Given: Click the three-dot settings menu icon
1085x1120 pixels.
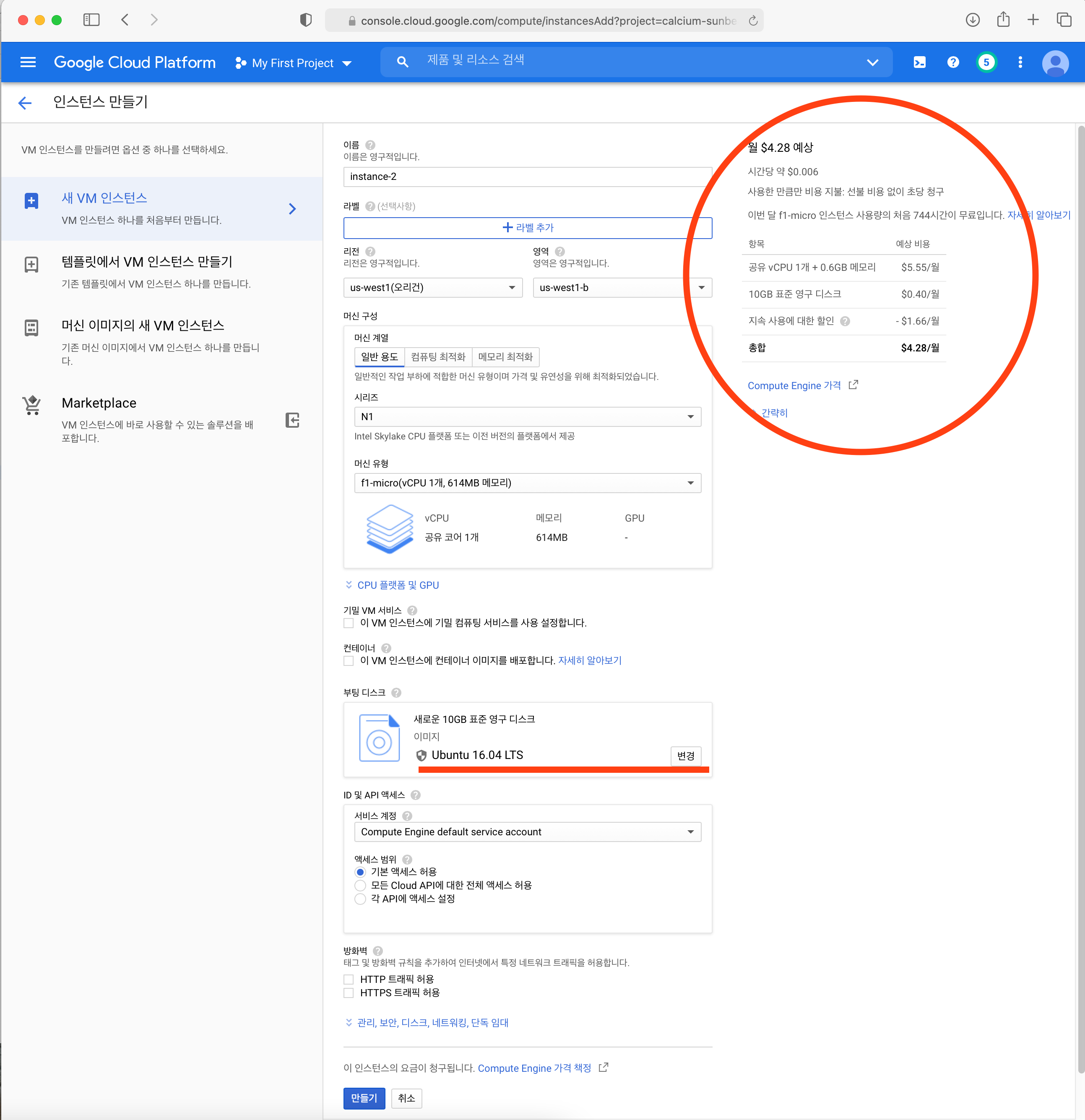Looking at the screenshot, I should coord(1020,62).
